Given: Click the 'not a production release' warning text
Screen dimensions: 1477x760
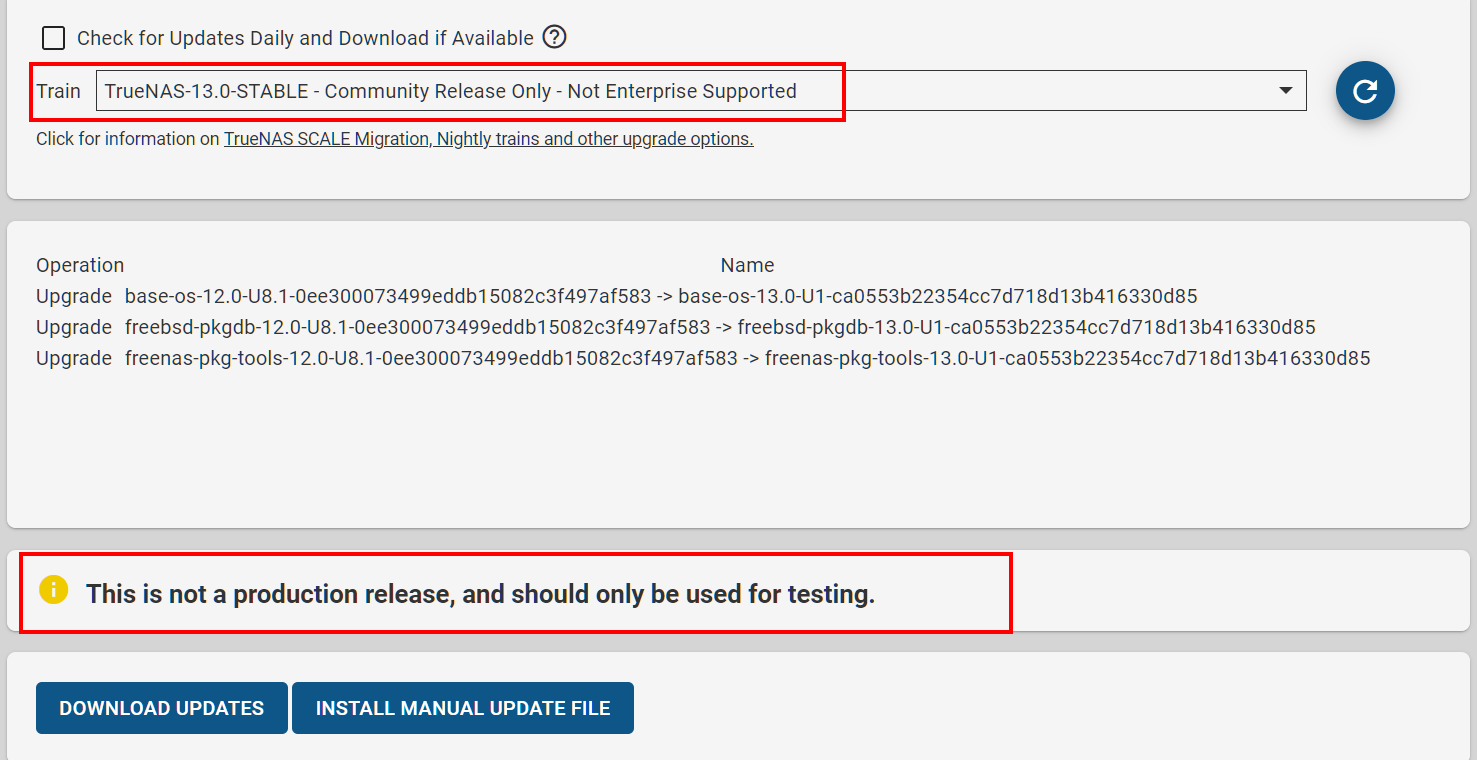Looking at the screenshot, I should (480, 594).
